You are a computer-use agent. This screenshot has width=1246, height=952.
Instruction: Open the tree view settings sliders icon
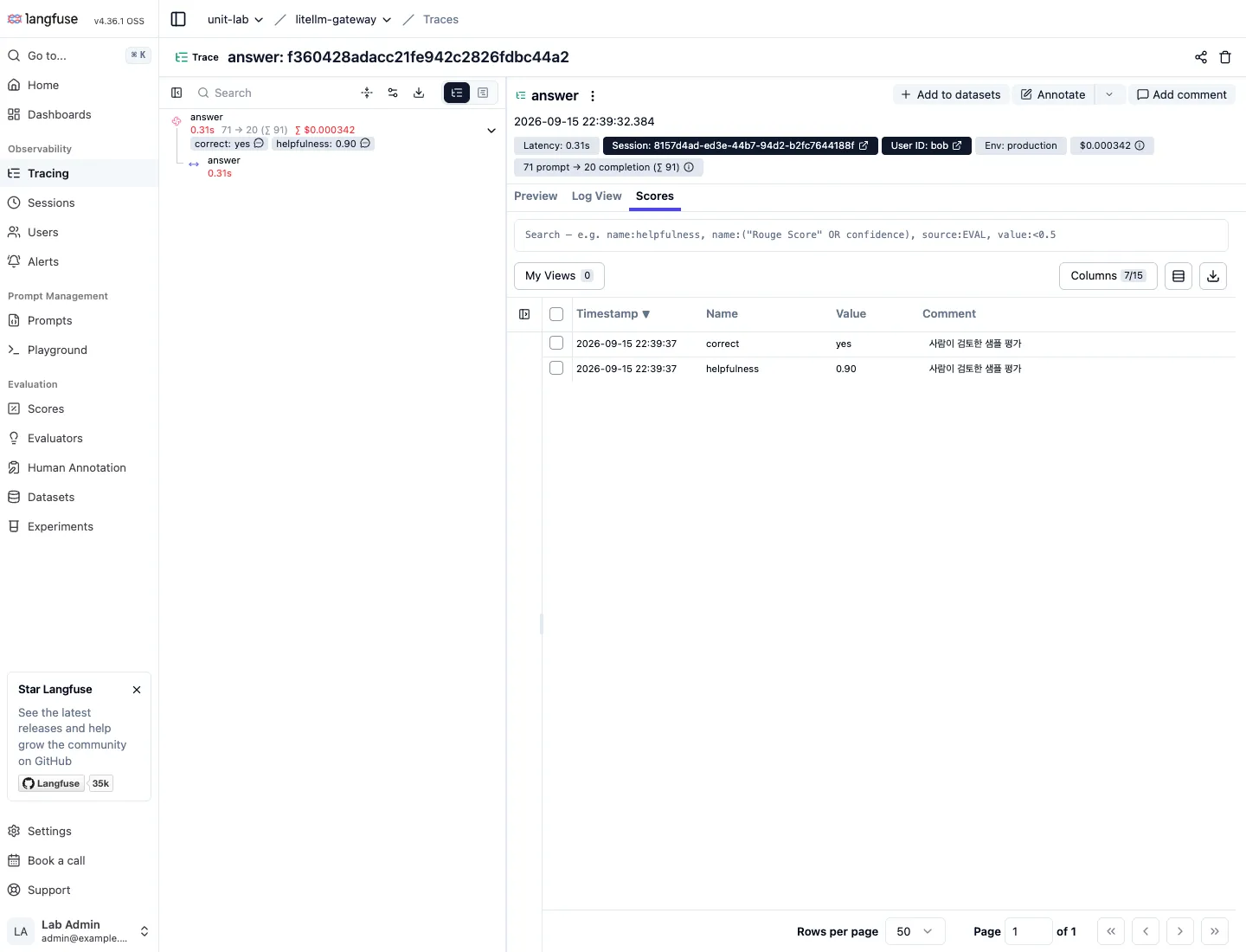pos(393,93)
